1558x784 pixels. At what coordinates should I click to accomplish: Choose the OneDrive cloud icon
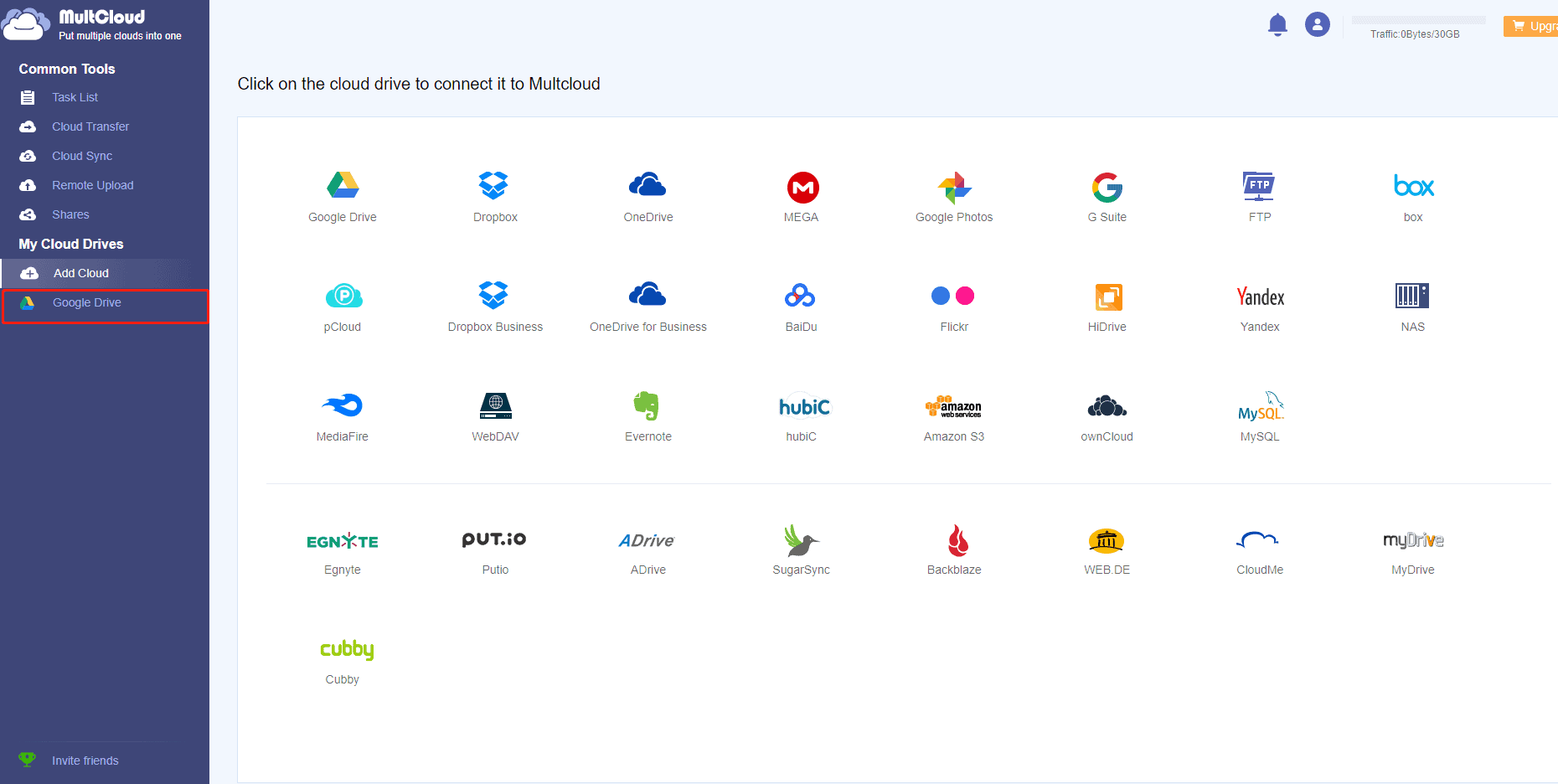coord(647,185)
